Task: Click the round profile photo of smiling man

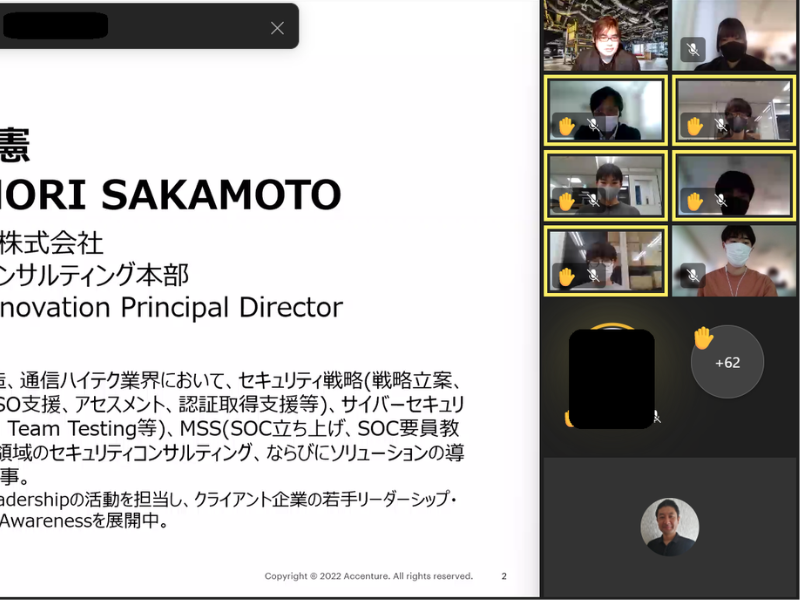Action: (x=670, y=527)
